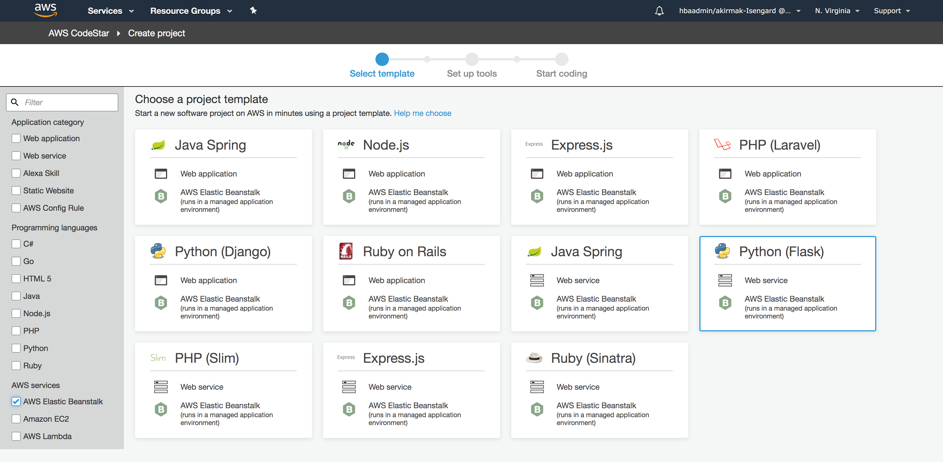Check the HTML 5 checkbox
Screen dimensions: 943x462
pyautogui.click(x=16, y=279)
